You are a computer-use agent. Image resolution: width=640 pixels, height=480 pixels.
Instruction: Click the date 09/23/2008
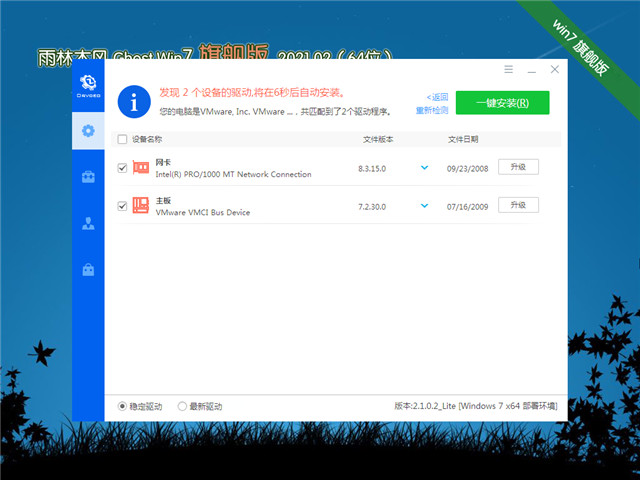[467, 169]
